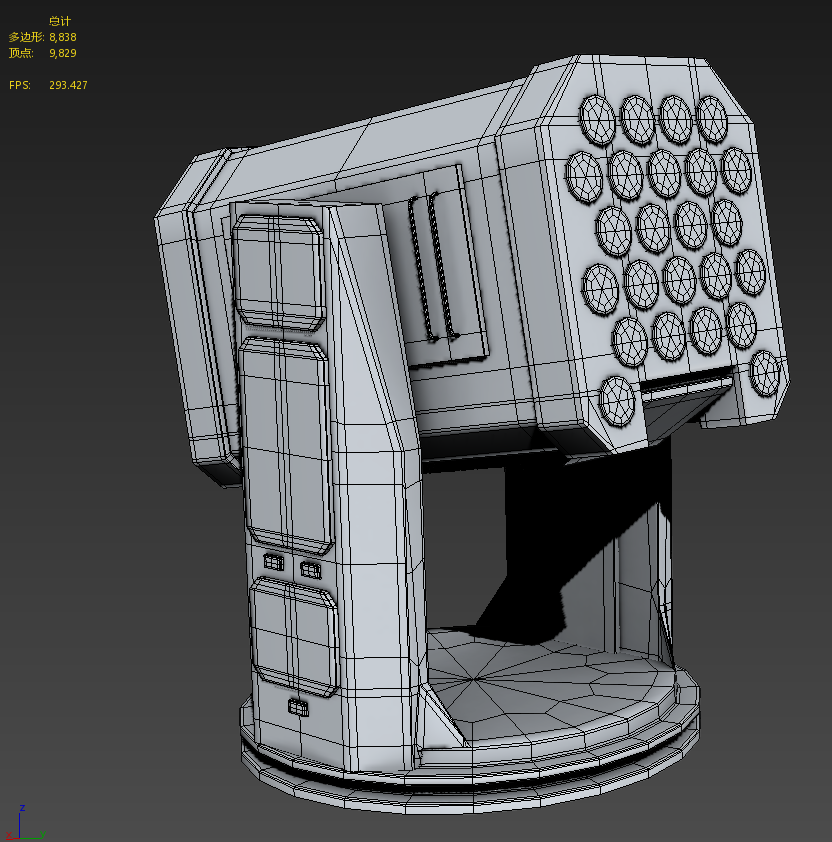Click the 多边形 label in viewport statistics
The height and width of the screenshot is (842, 832).
pos(26,37)
